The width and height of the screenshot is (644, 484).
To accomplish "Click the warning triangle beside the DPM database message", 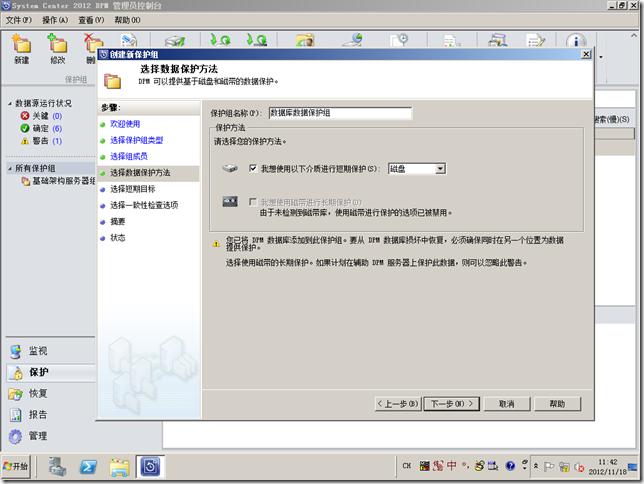I will [216, 244].
